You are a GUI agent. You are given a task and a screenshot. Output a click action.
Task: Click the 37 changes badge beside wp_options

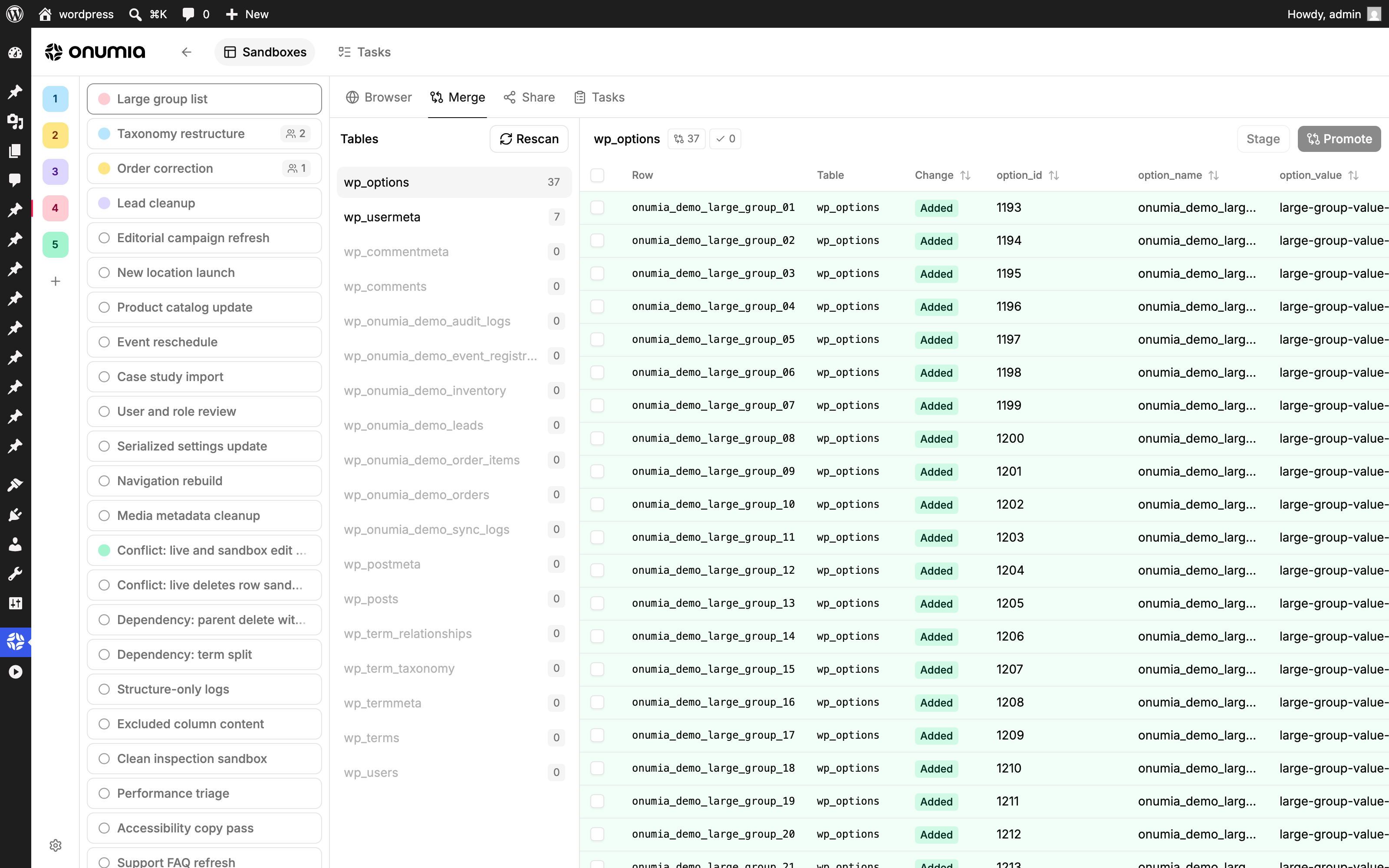coord(686,139)
